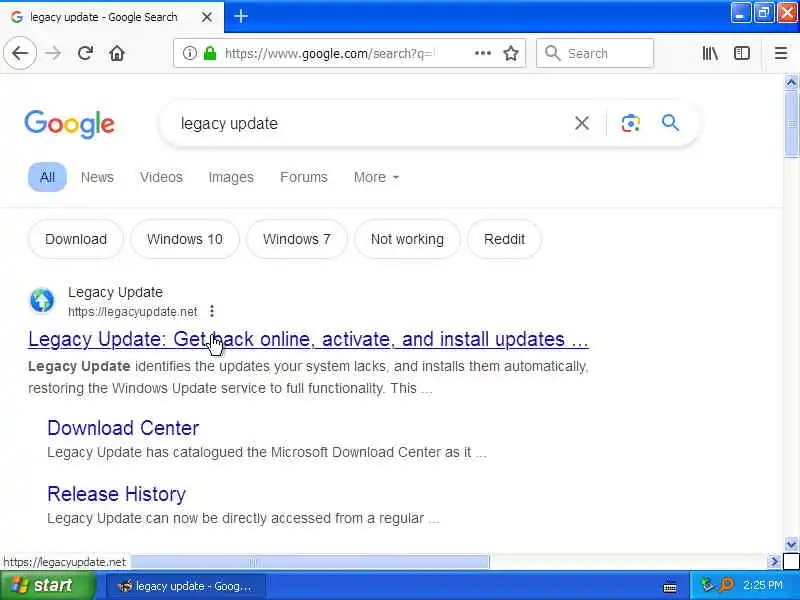Click the forward navigation arrow
The height and width of the screenshot is (600, 800).
coord(53,53)
